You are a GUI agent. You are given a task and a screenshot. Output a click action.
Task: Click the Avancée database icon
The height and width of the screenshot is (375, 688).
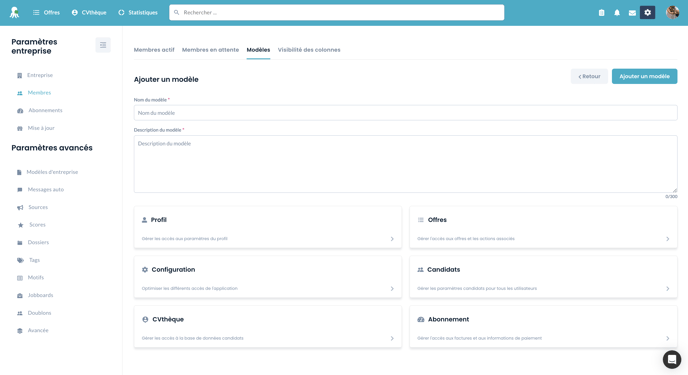[x=20, y=331]
